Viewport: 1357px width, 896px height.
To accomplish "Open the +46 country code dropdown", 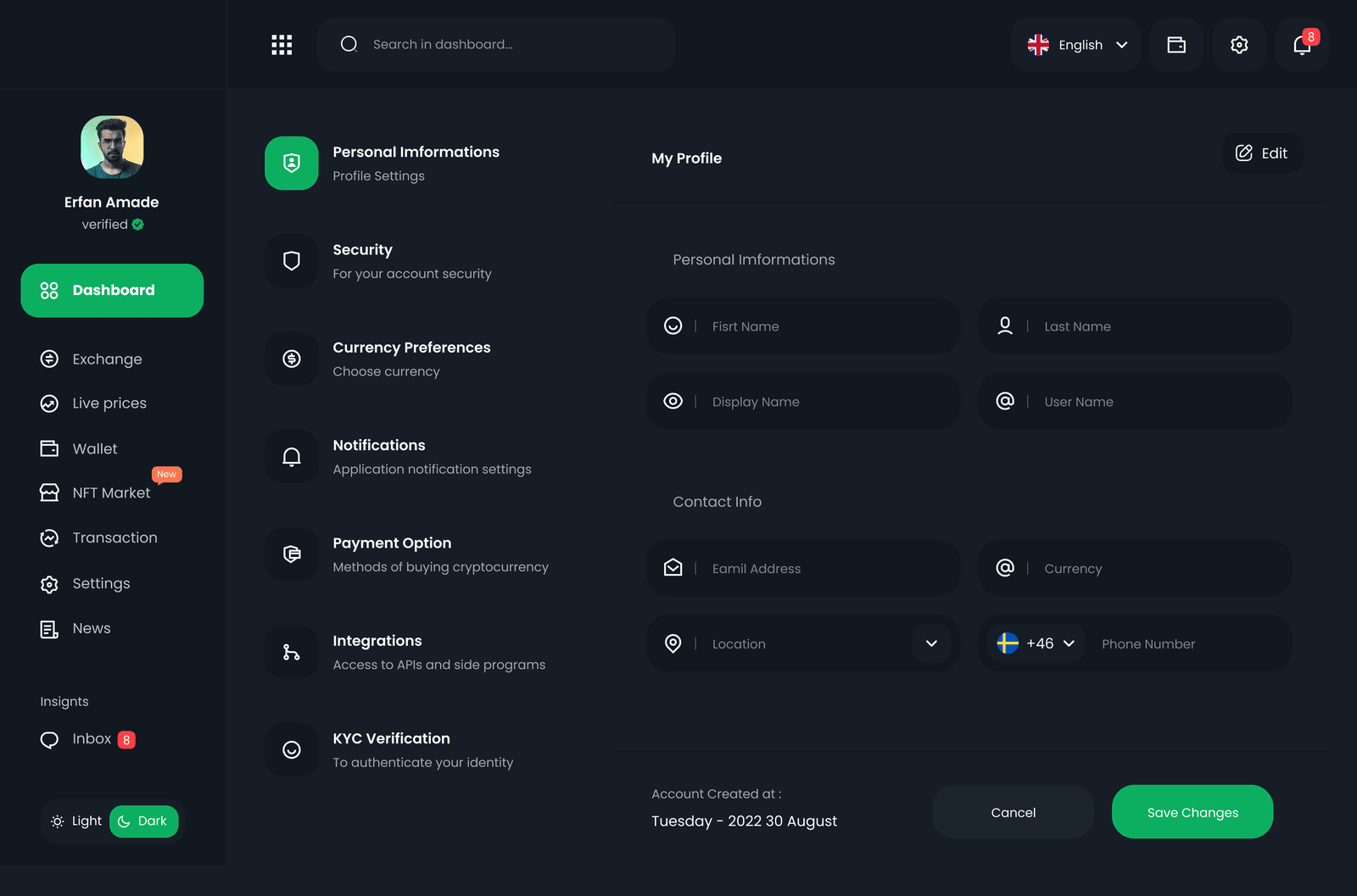I will click(1036, 643).
